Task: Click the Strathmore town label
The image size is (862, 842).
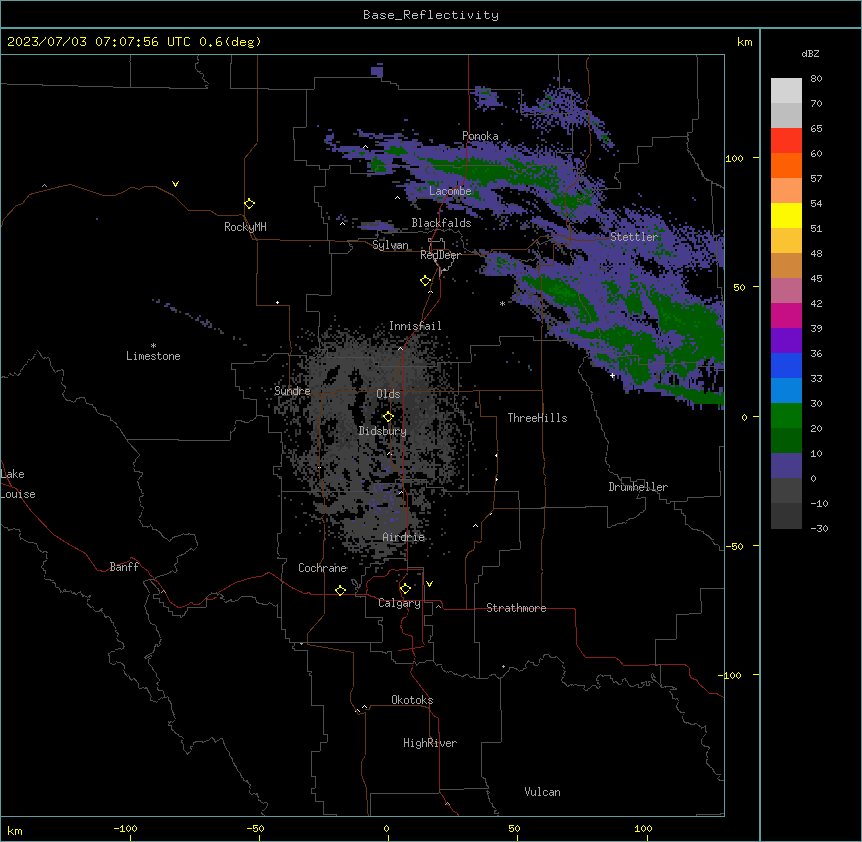Action: pos(516,608)
